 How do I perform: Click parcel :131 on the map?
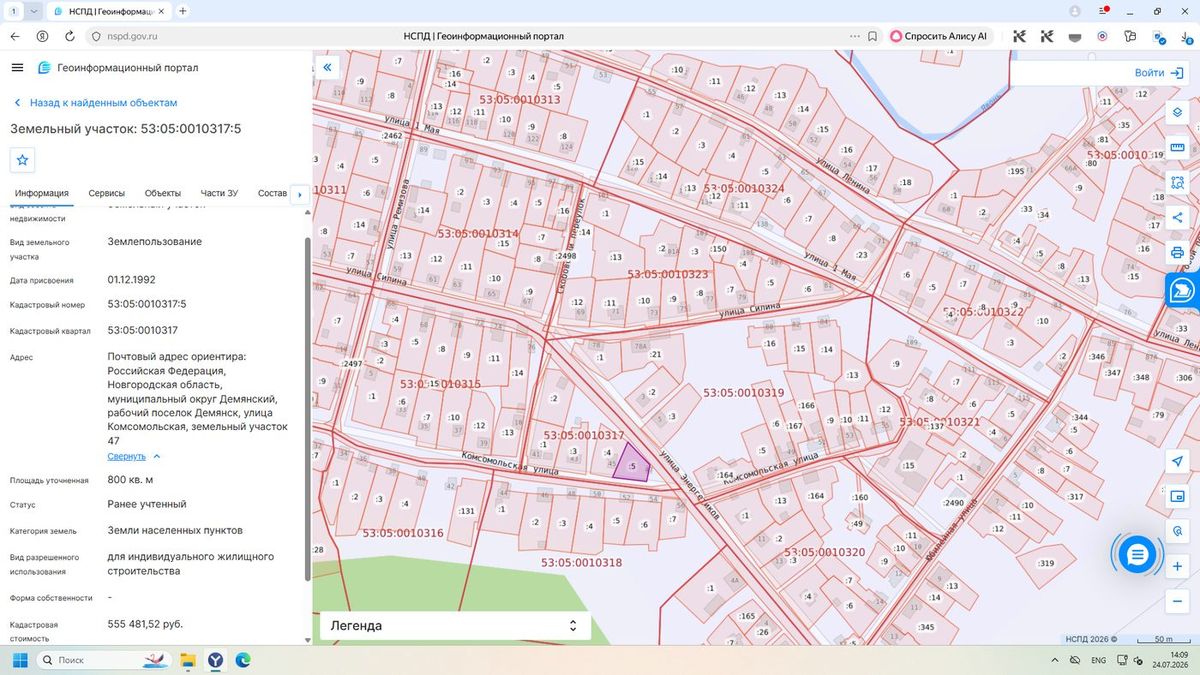467,511
